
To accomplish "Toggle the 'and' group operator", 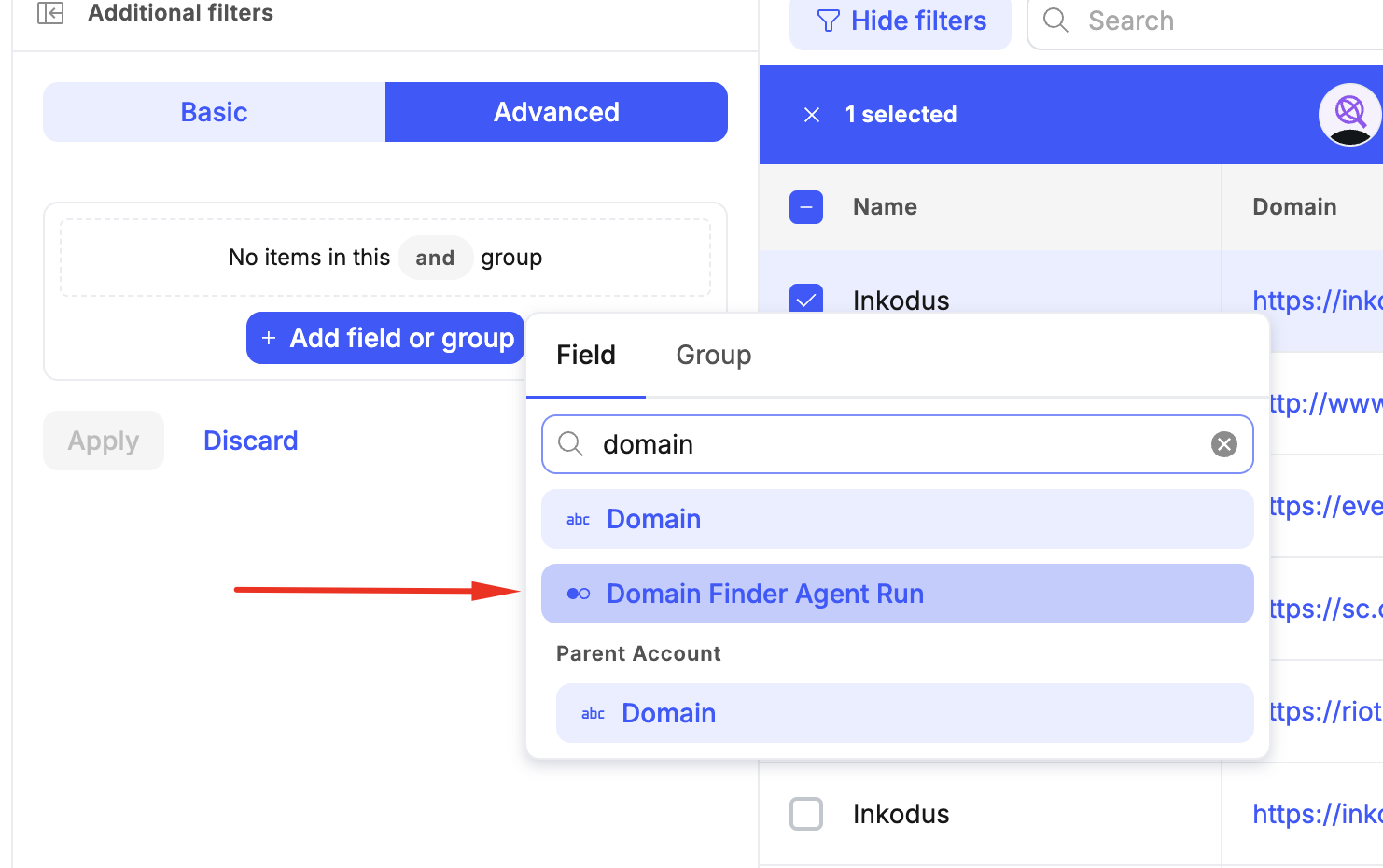I will coord(435,258).
